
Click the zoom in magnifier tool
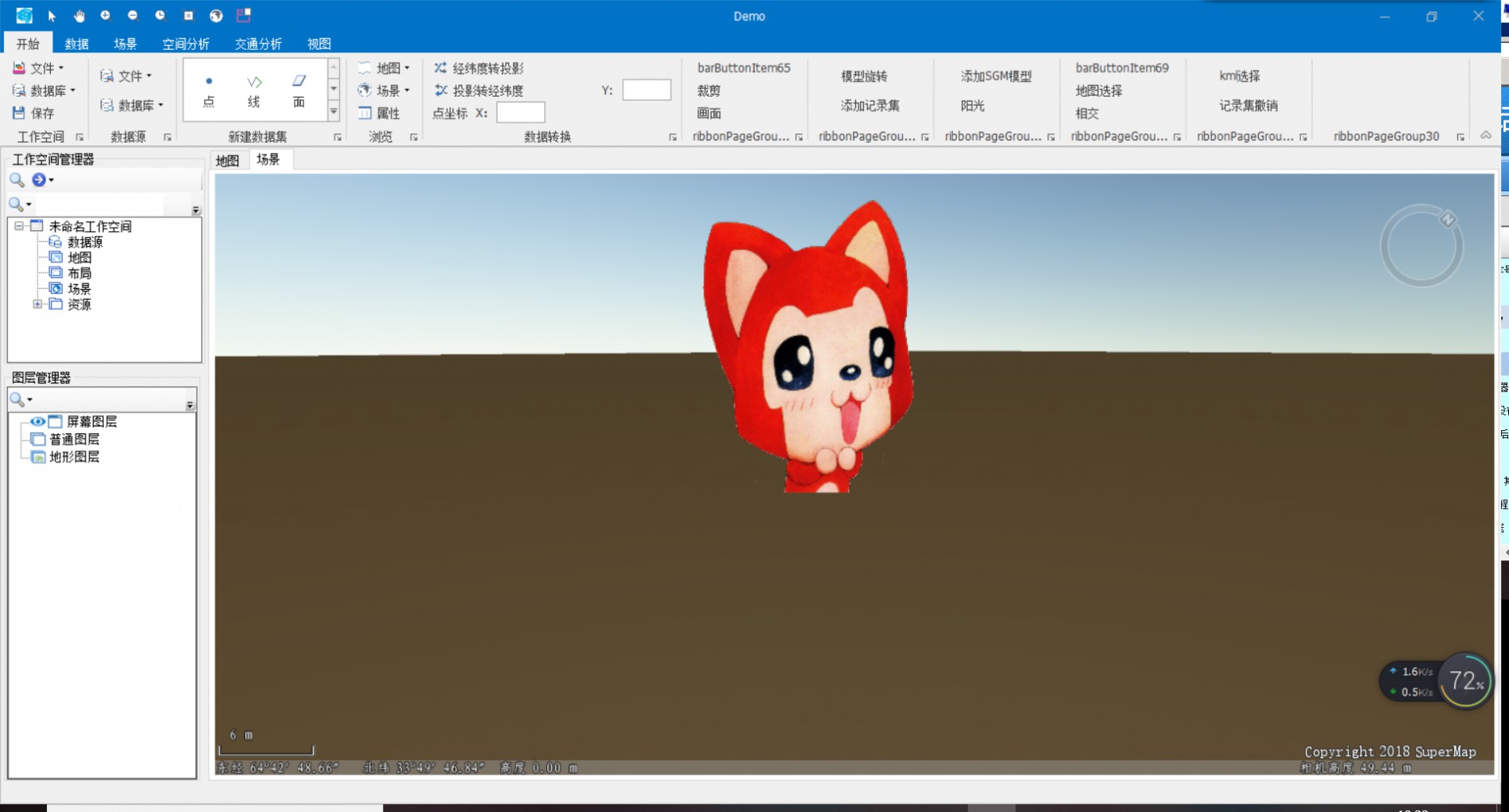105,16
